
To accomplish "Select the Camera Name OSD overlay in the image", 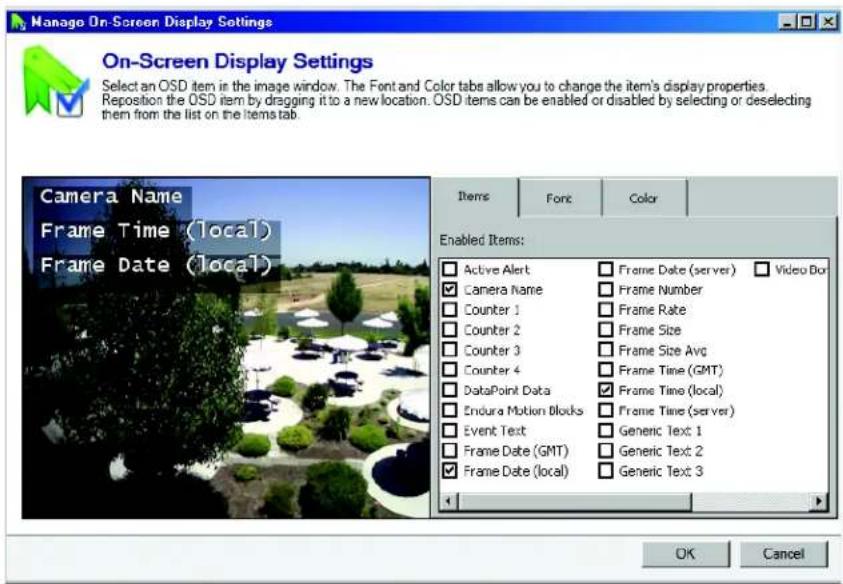I will click(x=111, y=196).
